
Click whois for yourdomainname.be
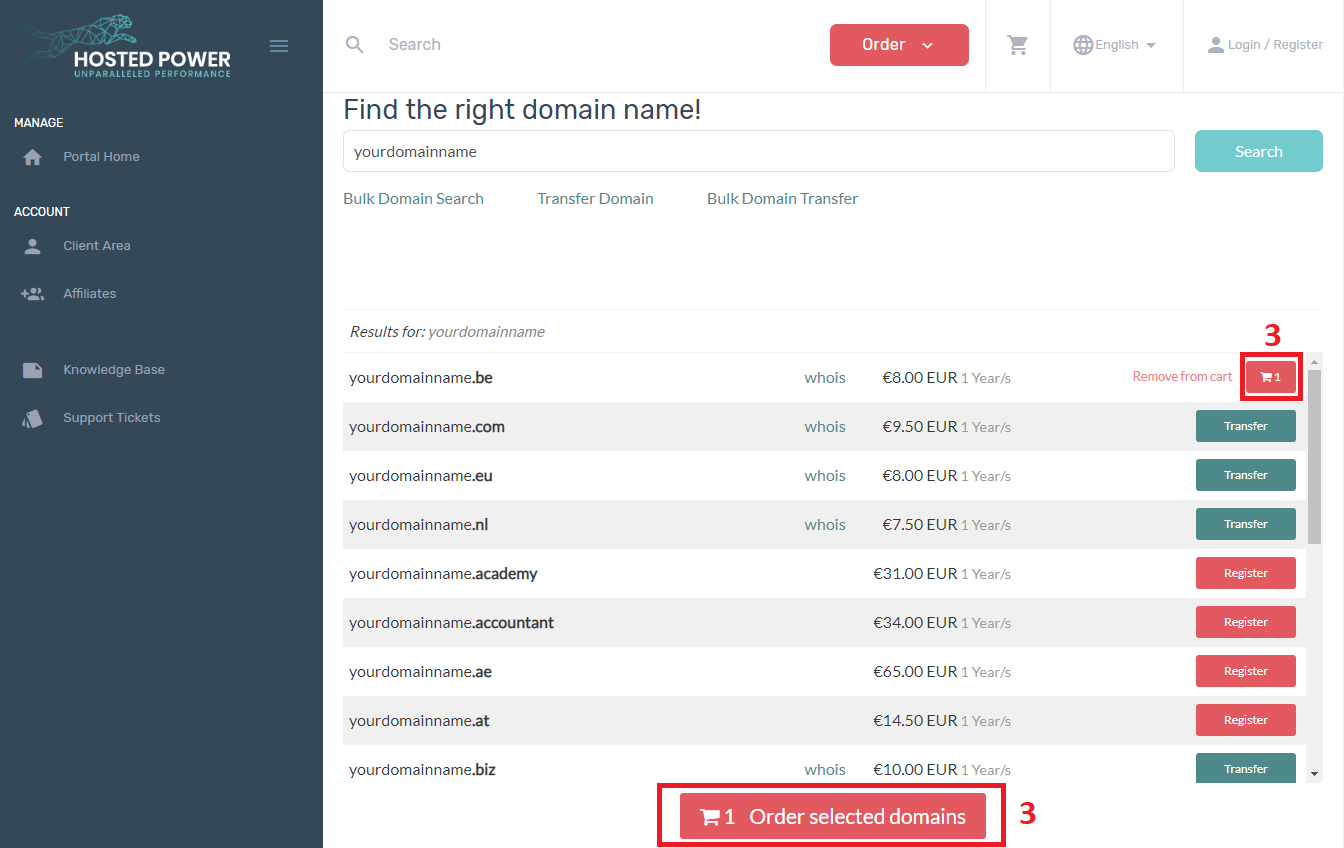click(825, 378)
